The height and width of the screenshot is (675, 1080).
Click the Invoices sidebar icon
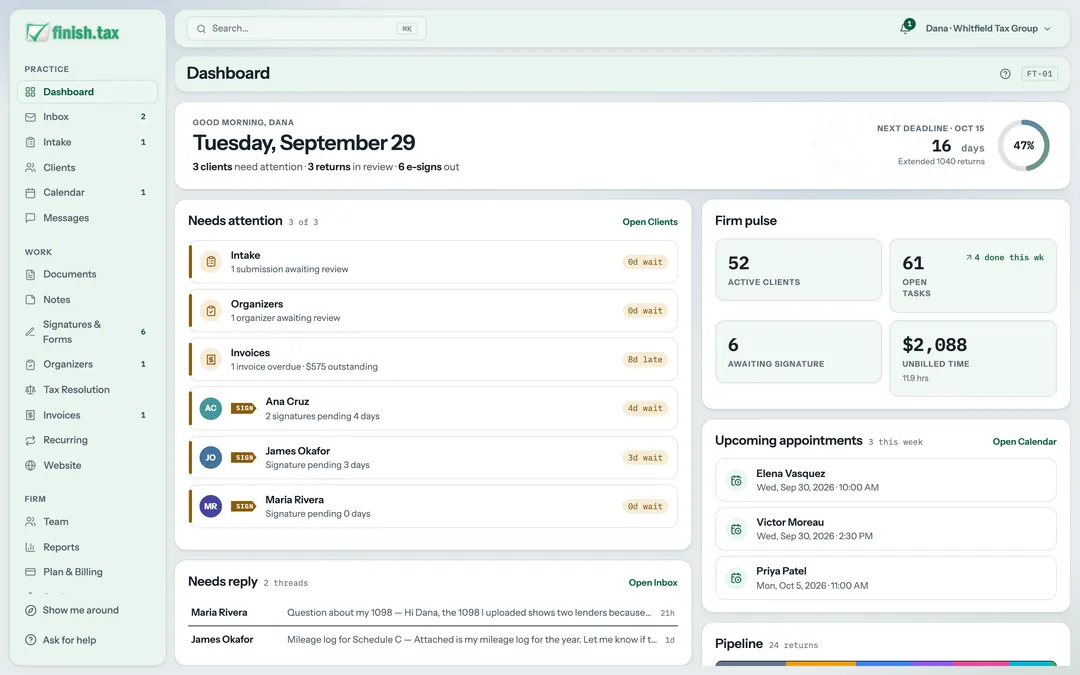[x=30, y=415]
